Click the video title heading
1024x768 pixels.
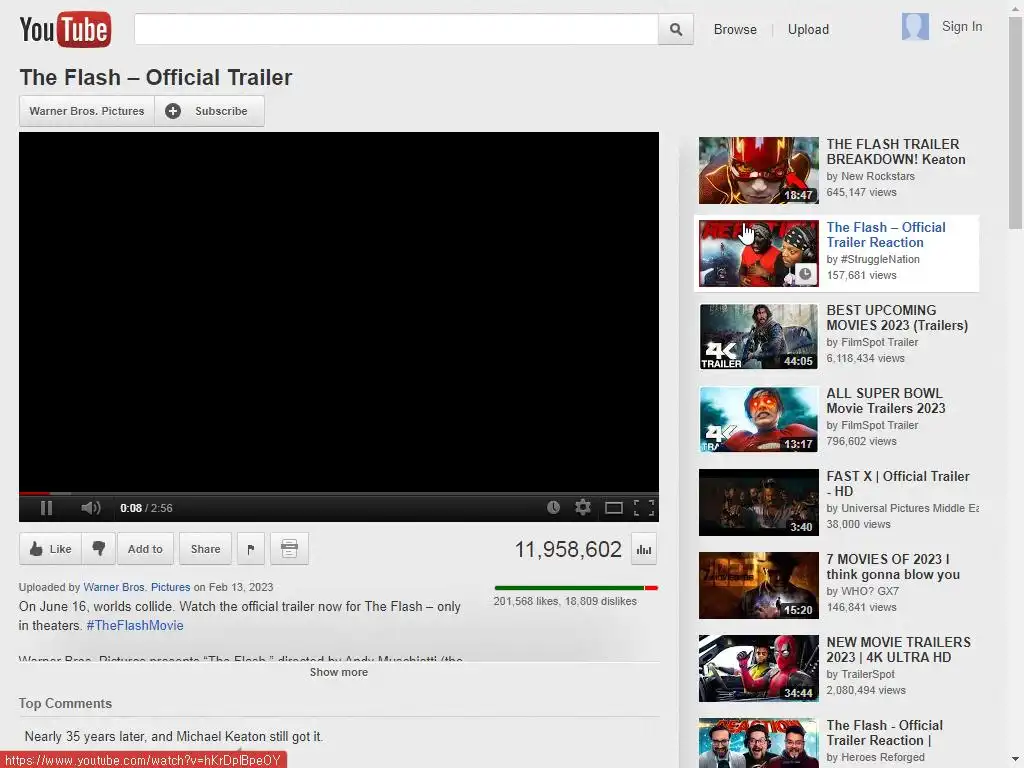pos(156,77)
